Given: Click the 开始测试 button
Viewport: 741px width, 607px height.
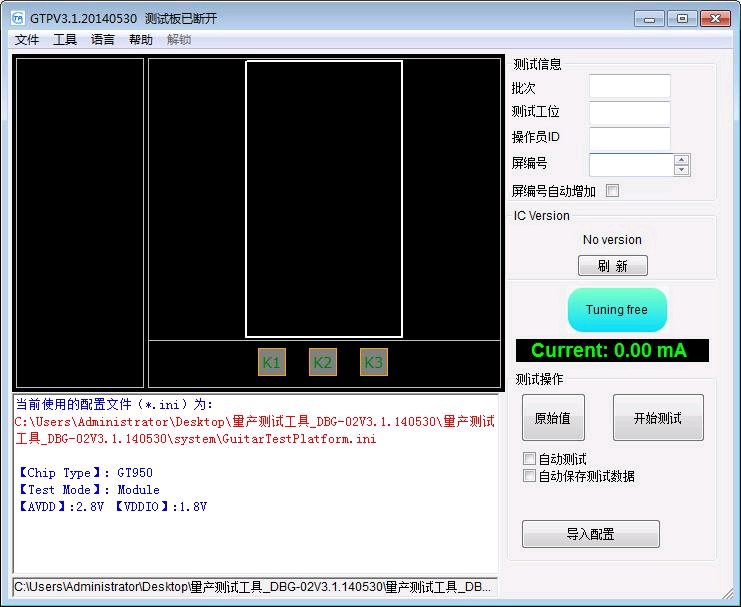Looking at the screenshot, I should click(x=658, y=418).
